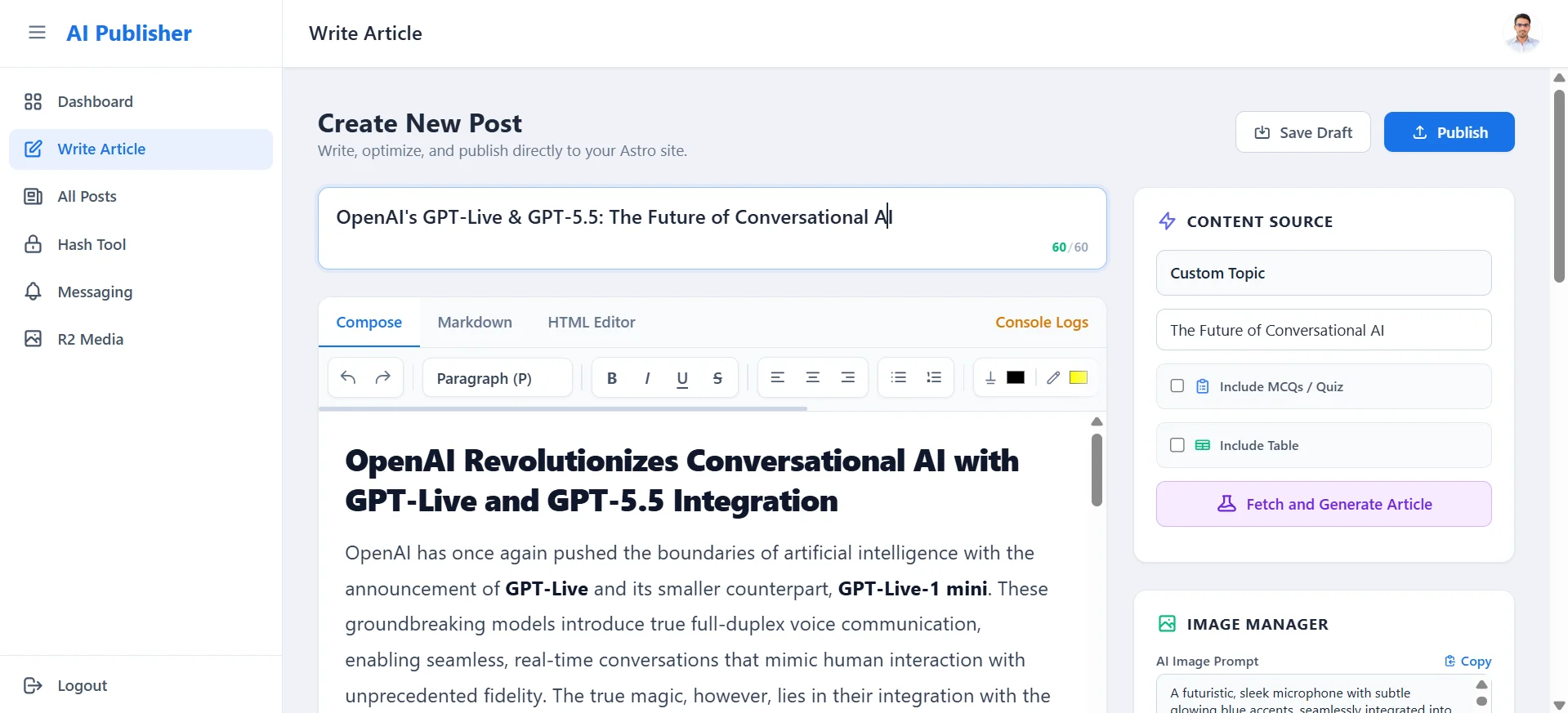Open R2 Media library

point(141,339)
